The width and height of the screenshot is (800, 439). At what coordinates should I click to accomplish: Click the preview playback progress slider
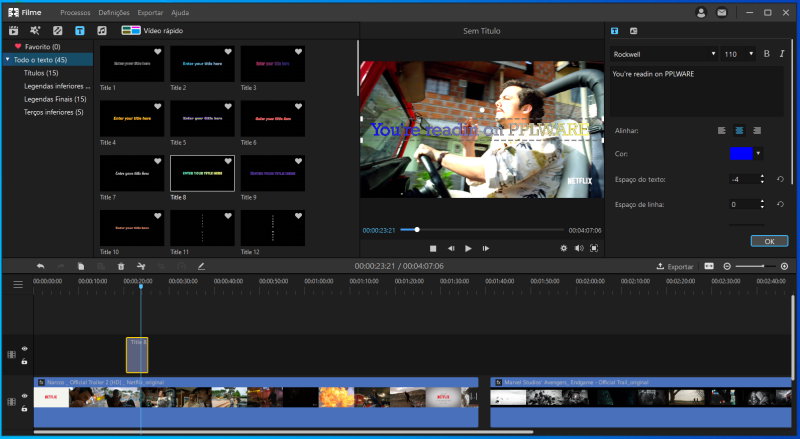[482, 230]
